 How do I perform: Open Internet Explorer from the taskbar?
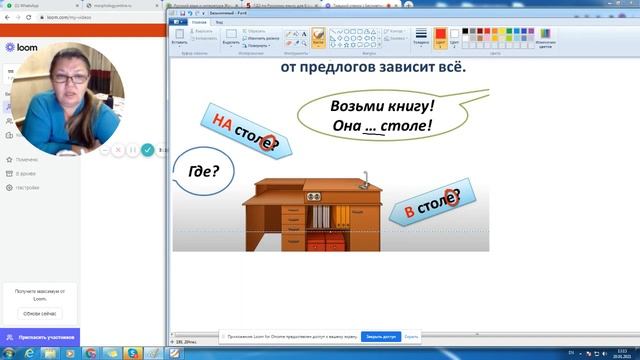[29, 353]
